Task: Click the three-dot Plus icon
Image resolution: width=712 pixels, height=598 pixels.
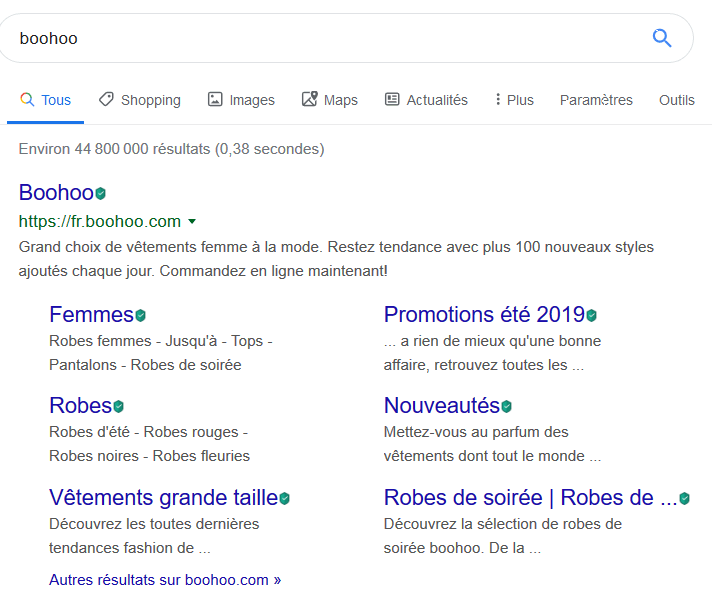Action: 498,99
